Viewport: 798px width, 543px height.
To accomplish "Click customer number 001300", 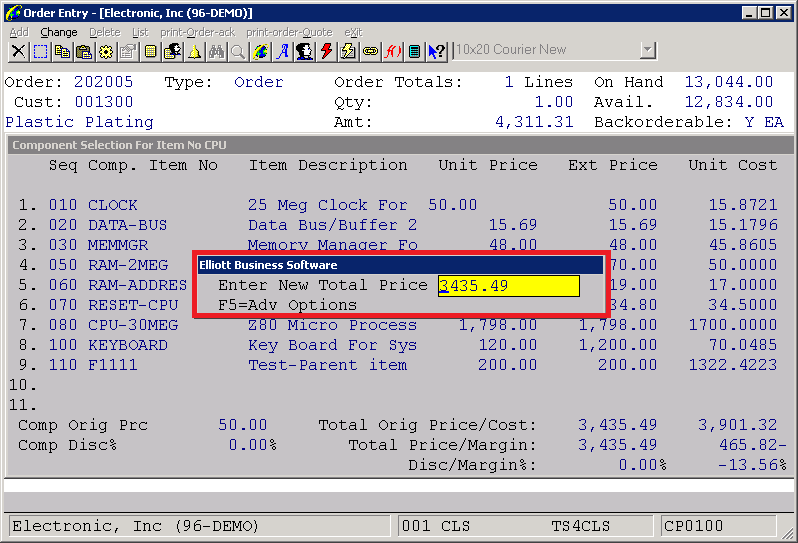I will pyautogui.click(x=104, y=102).
